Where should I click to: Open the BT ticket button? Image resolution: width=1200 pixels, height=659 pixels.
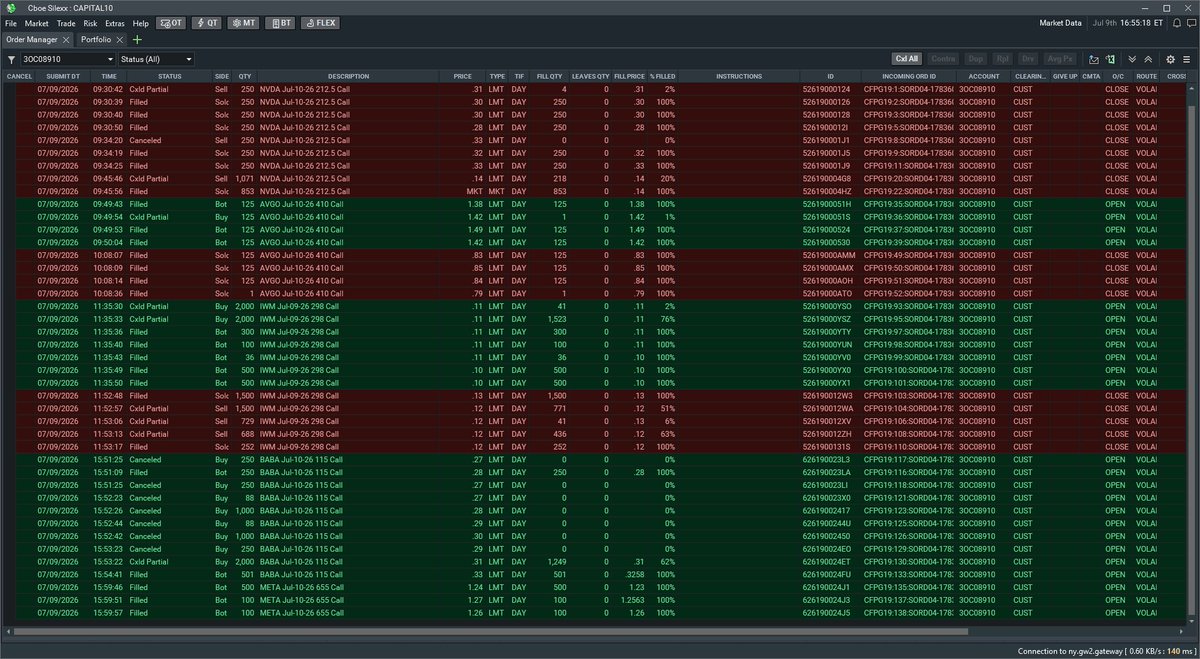(279, 23)
